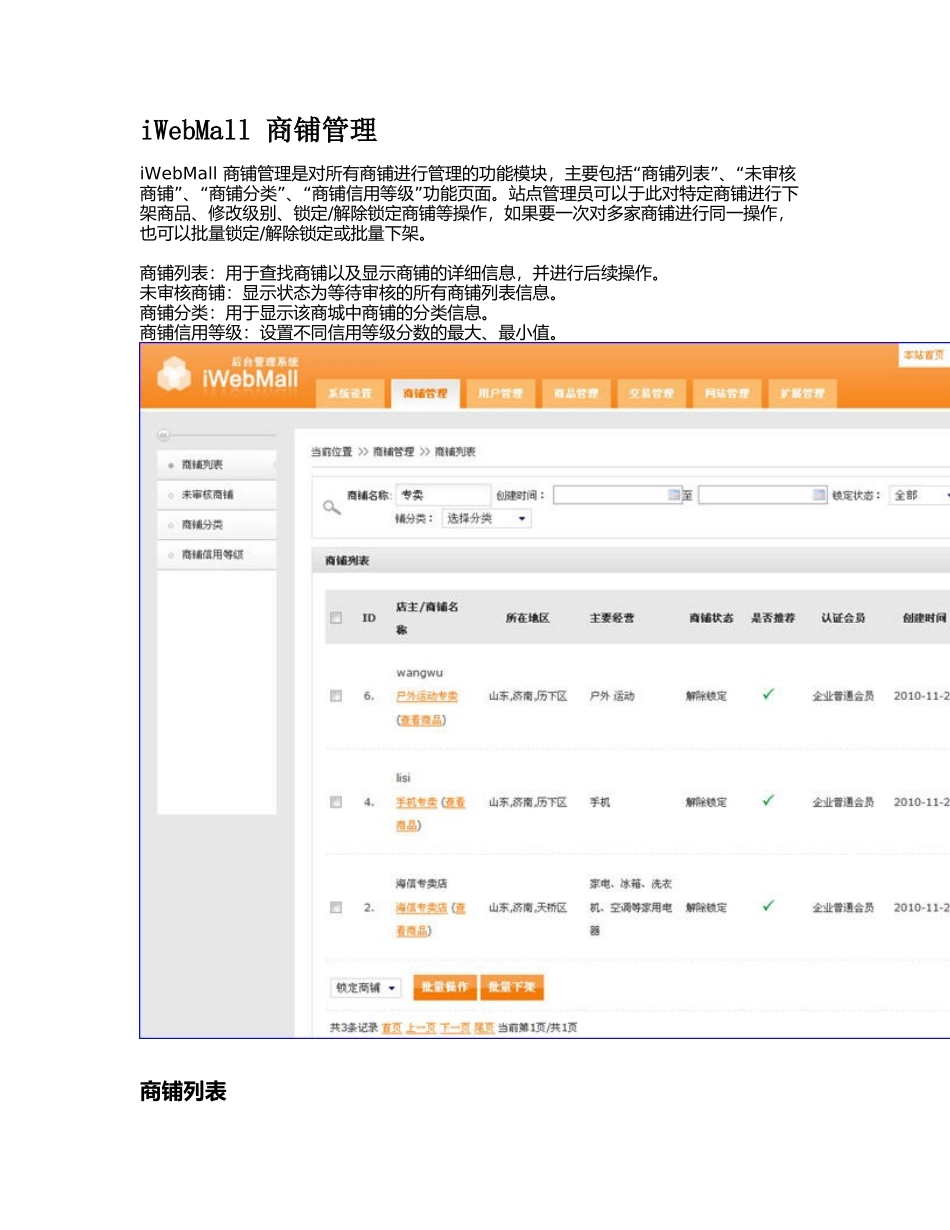
Task: Open the 户外运动专卖 shop link
Action: (x=427, y=696)
